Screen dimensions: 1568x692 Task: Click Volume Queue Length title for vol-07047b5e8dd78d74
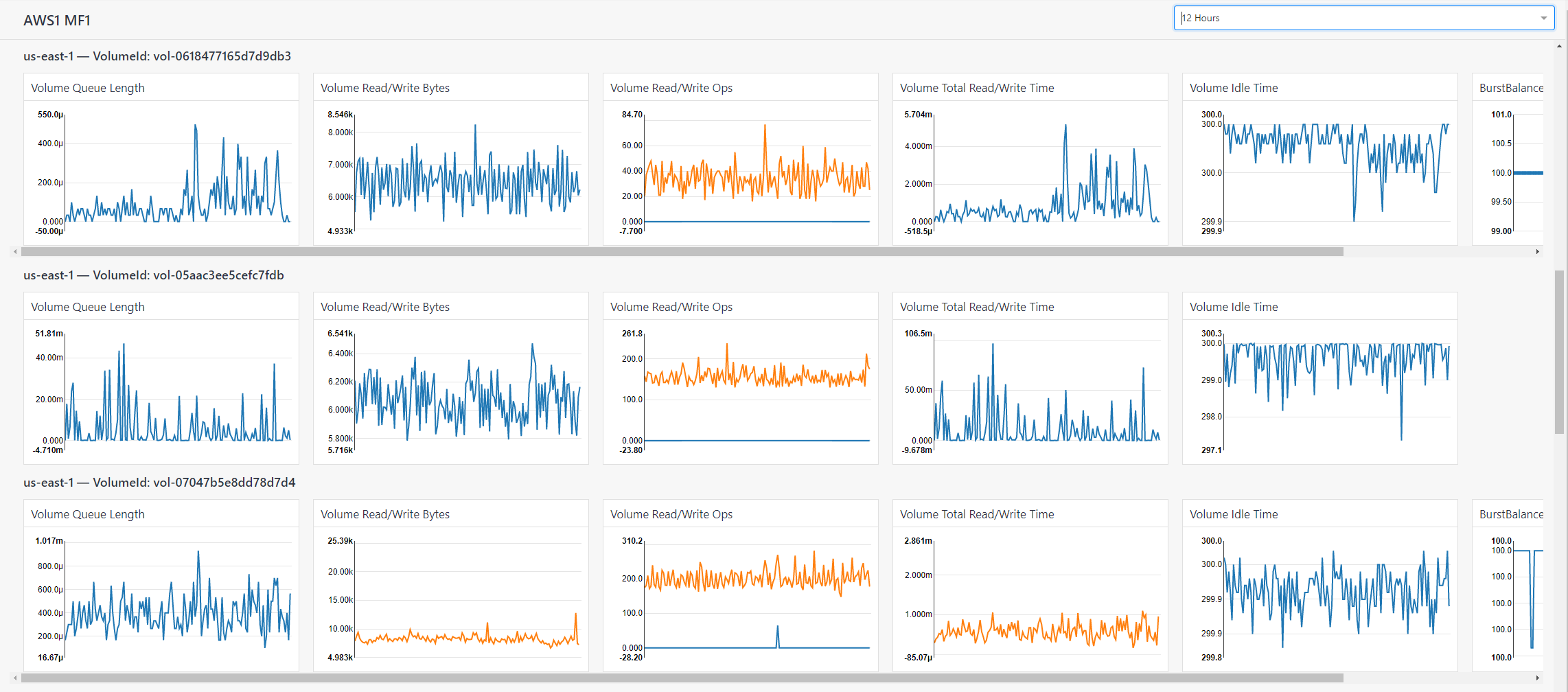click(88, 514)
